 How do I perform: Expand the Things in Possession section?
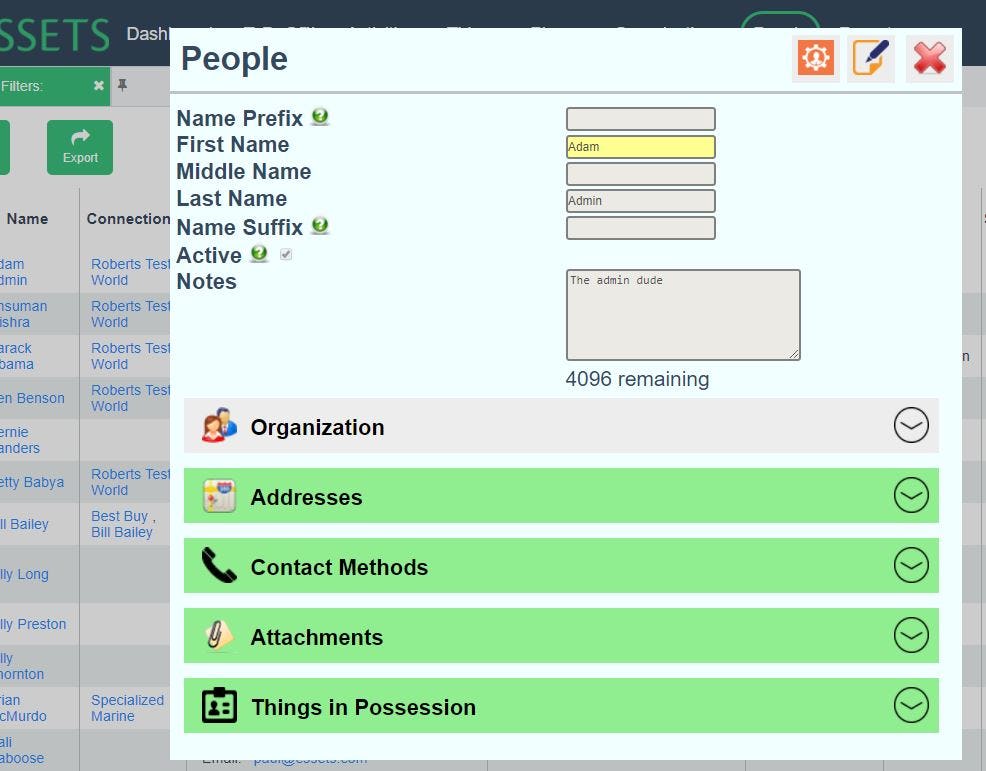[x=910, y=705]
